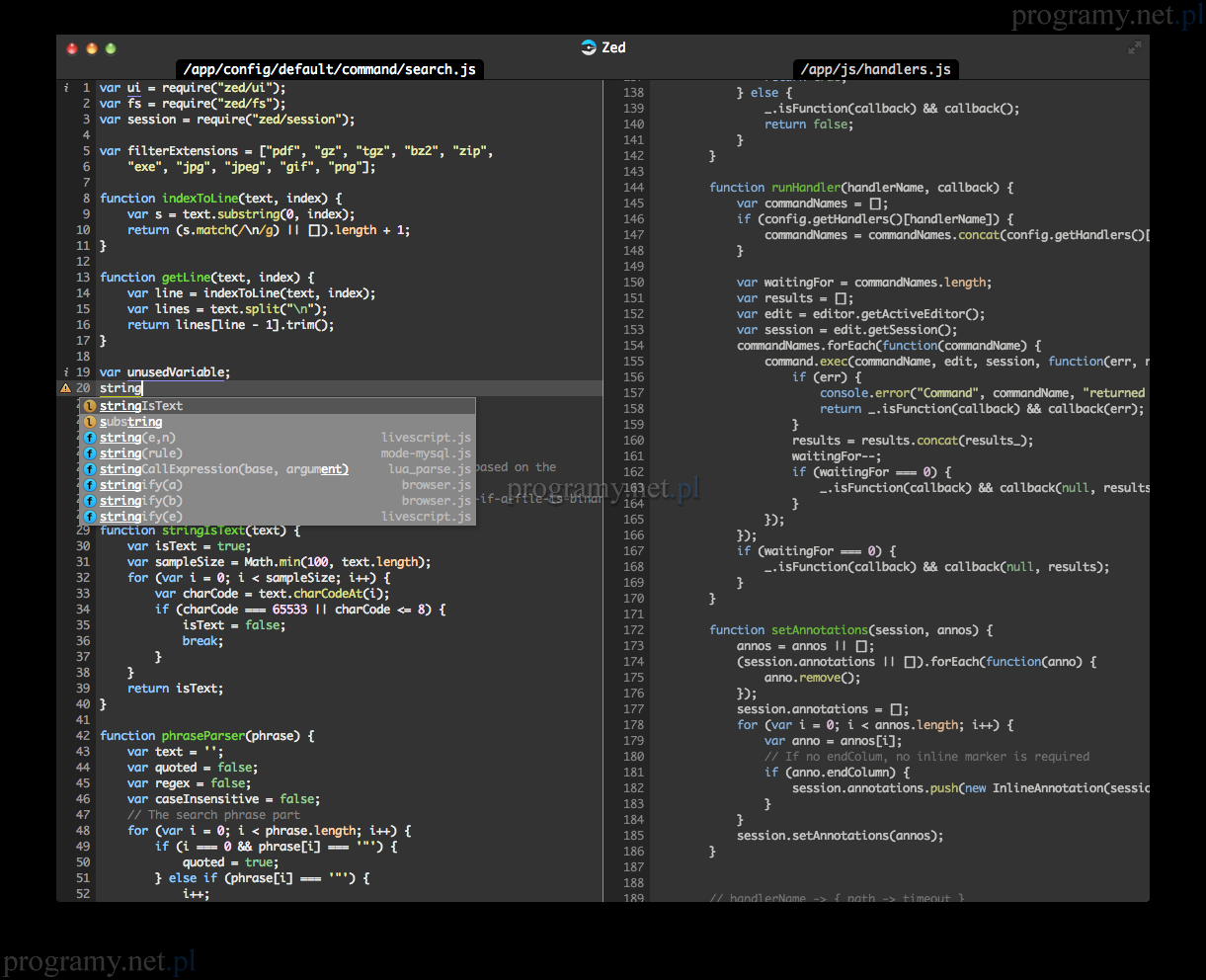Screen dimensions: 1206x980
Task: Click the local-variable icon next to stringIsText
Action: coord(90,406)
